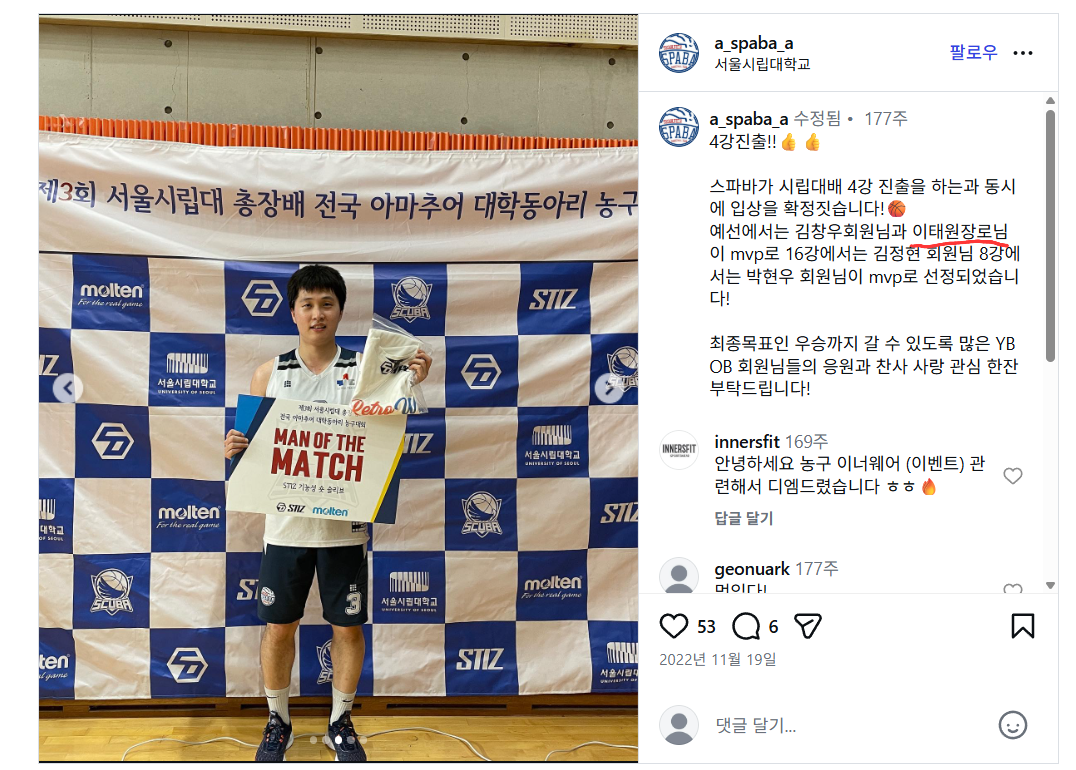The height and width of the screenshot is (770, 1076).
Task: View the 53 likes count
Action: [706, 627]
